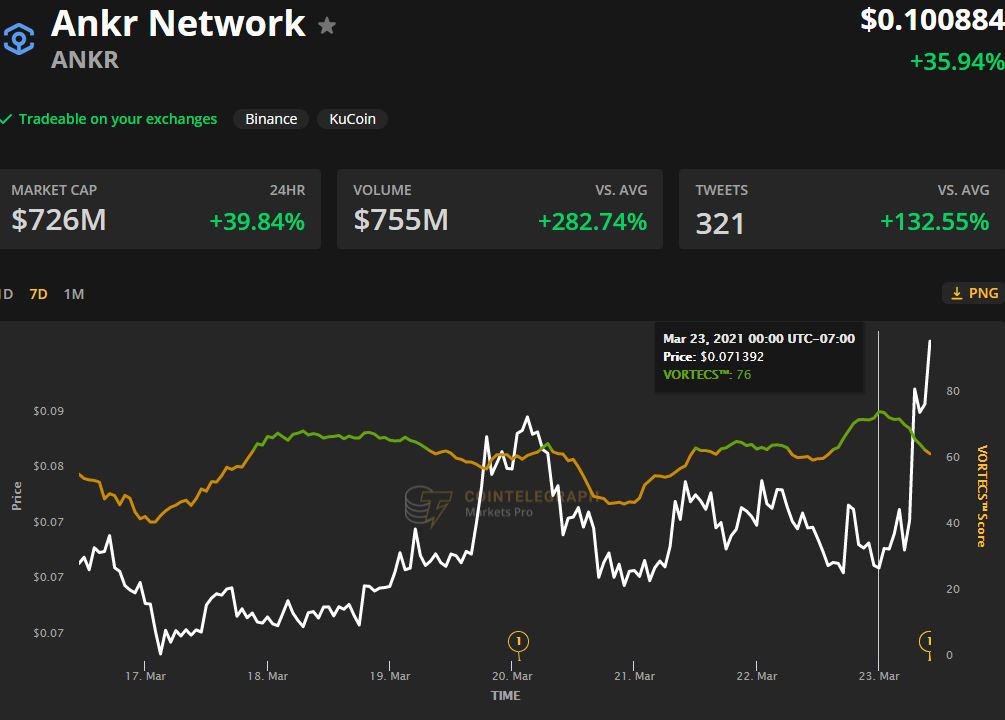Click the $0.09 price axis label
This screenshot has width=1005, height=720.
(x=49, y=411)
